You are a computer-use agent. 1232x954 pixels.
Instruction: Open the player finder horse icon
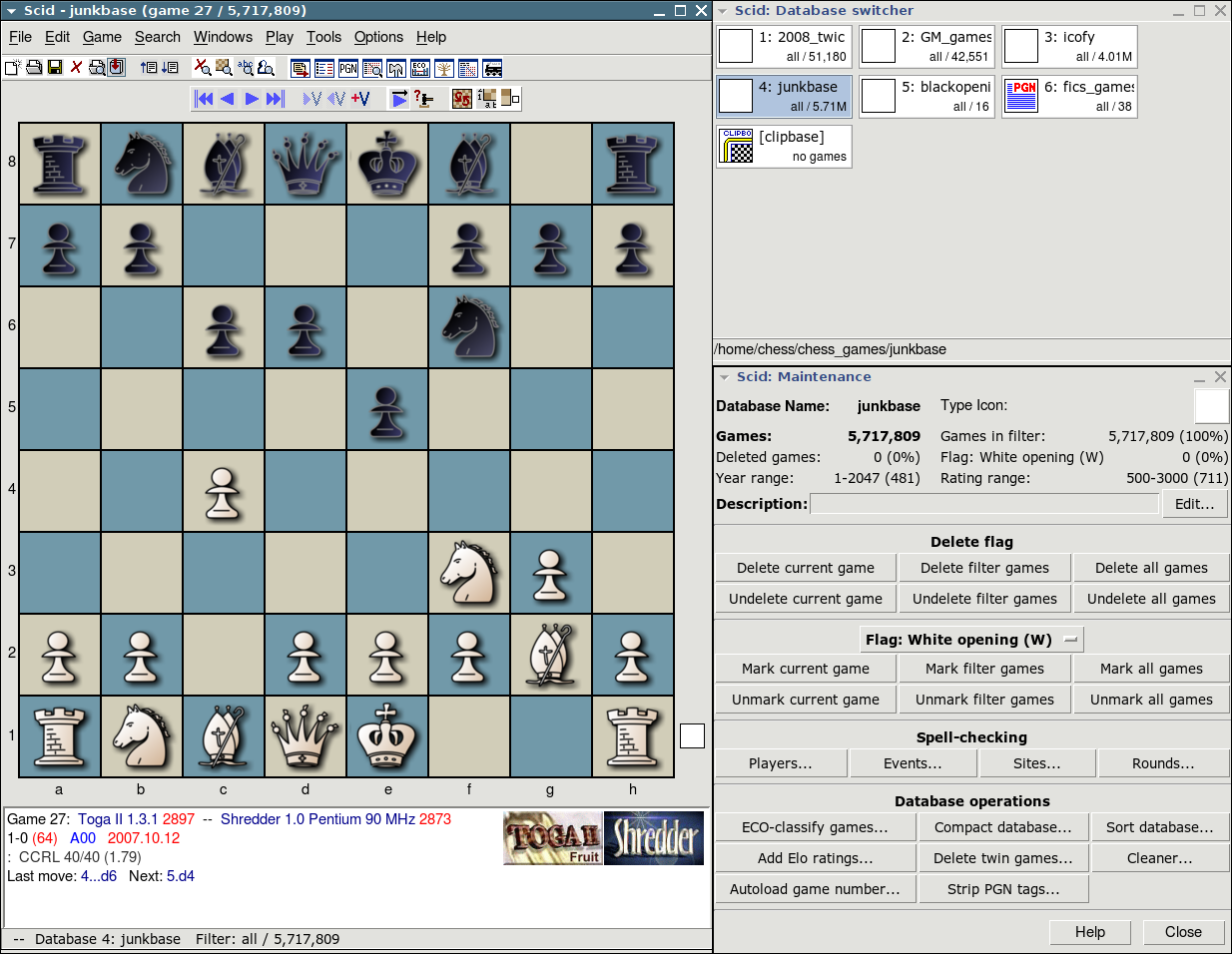click(396, 69)
